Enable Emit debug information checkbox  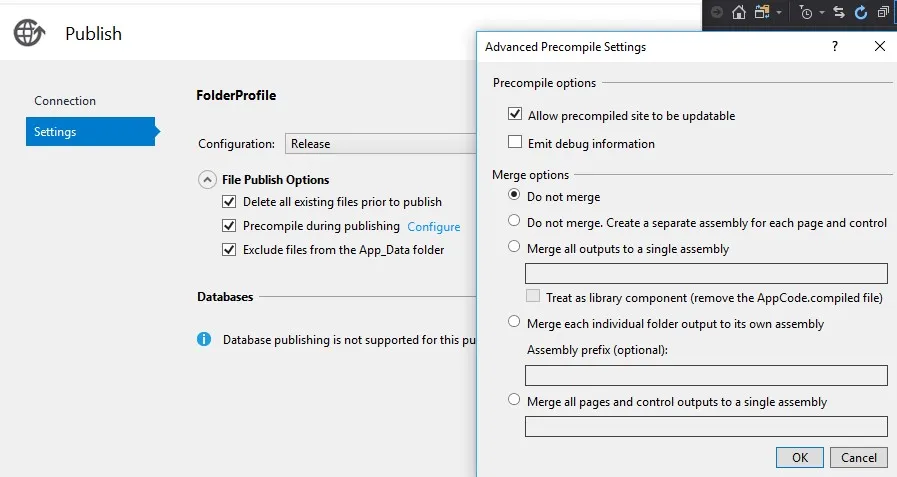point(515,144)
